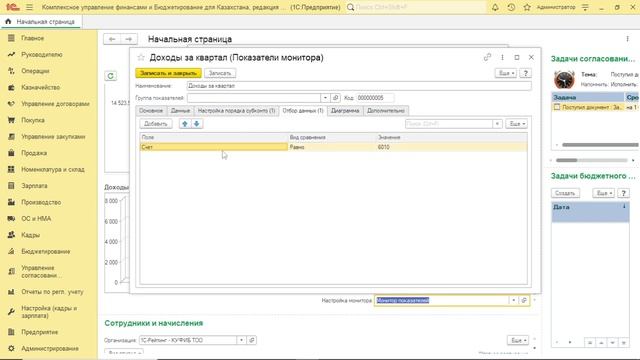Open Управление закупками section
The image size is (640, 360).
pos(53,136)
